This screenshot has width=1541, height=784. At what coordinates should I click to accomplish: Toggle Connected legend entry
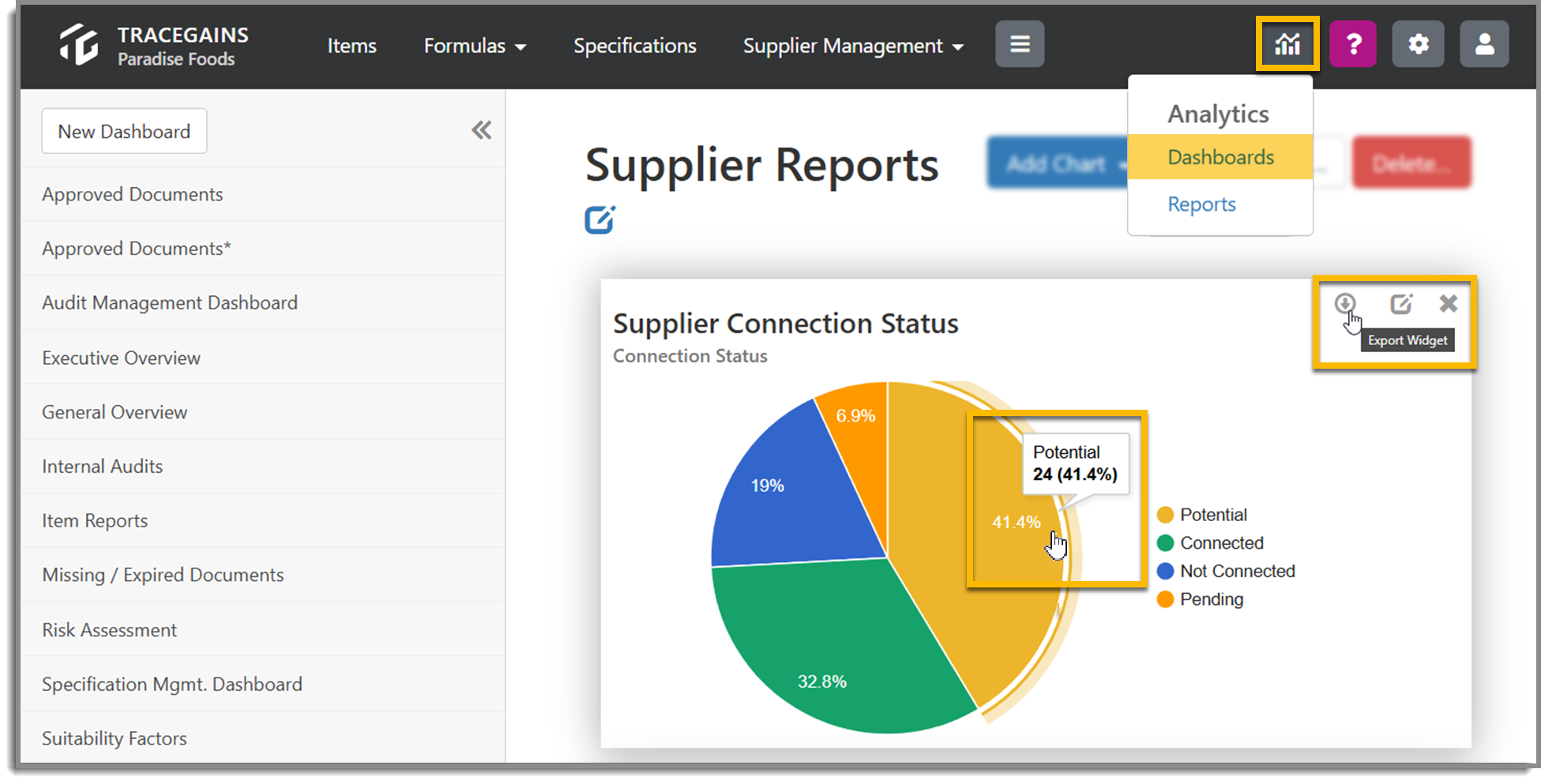[x=1210, y=543]
